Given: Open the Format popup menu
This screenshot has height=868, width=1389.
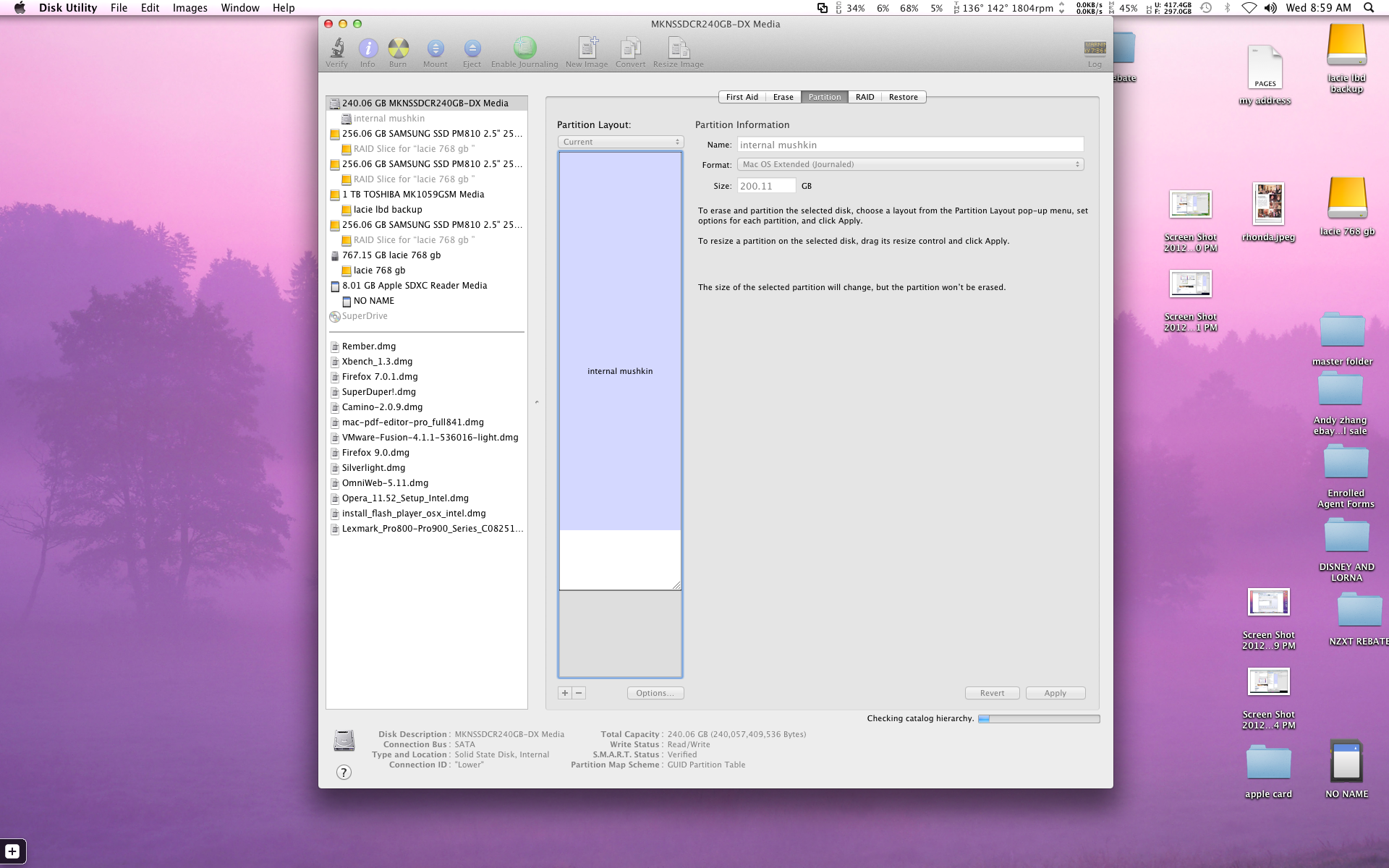Looking at the screenshot, I should (910, 164).
